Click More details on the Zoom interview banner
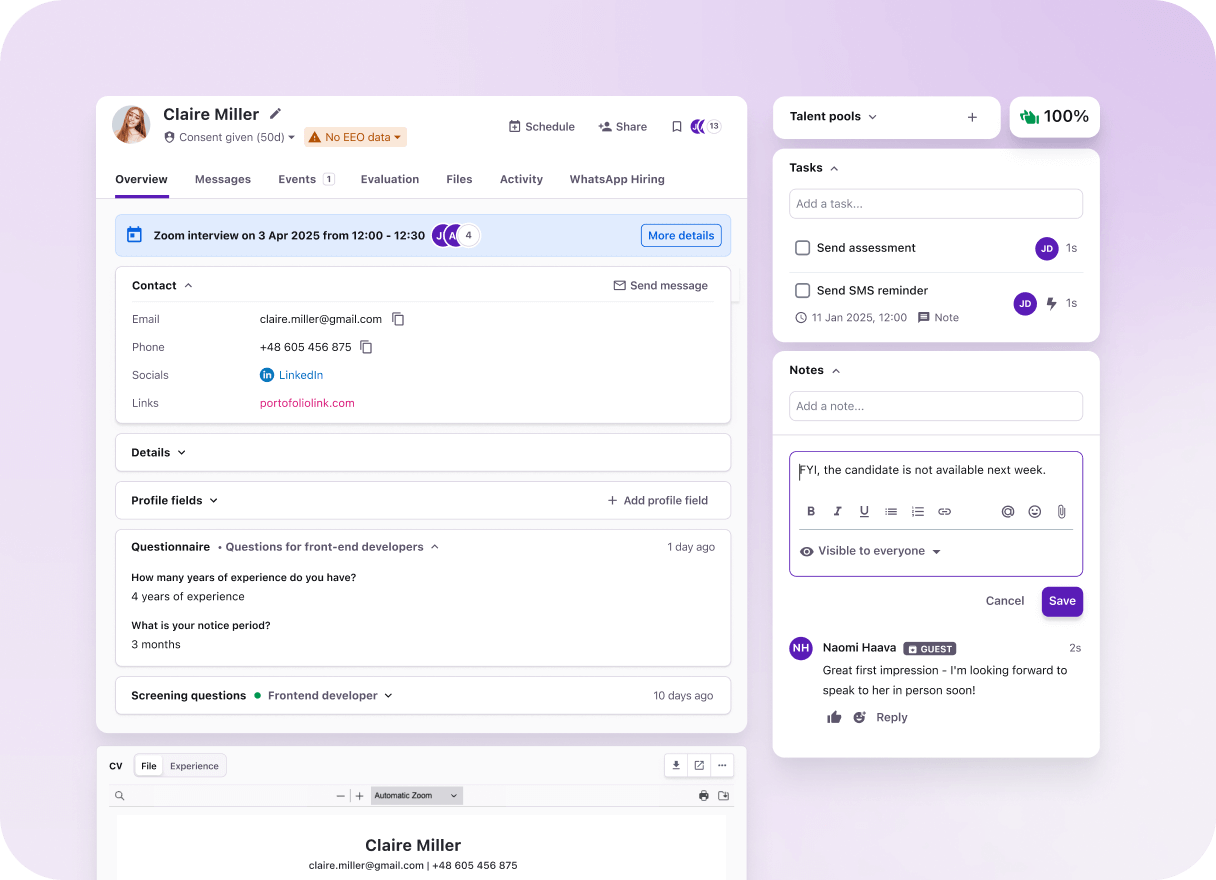Viewport: 1216px width, 880px height. click(681, 235)
